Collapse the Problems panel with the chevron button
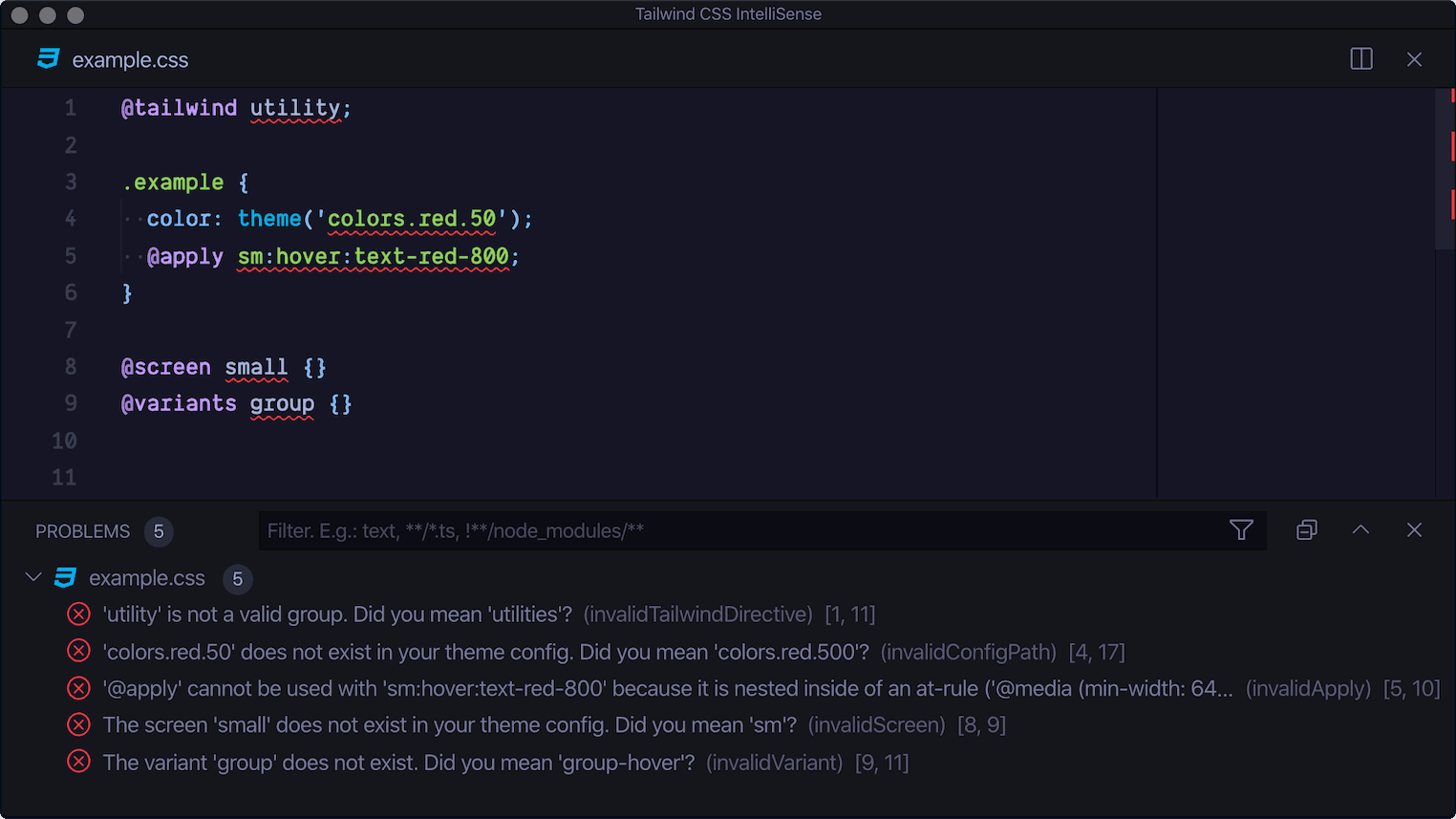Viewport: 1456px width, 819px height. (x=1360, y=529)
